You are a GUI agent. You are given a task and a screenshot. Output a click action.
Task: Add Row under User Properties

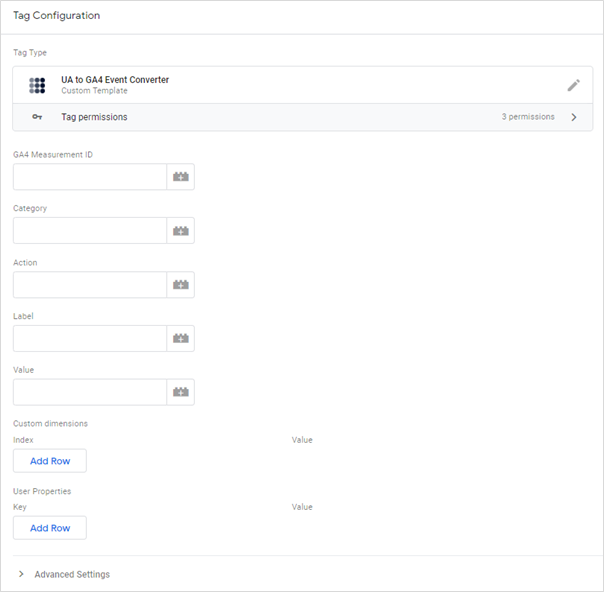coord(50,528)
